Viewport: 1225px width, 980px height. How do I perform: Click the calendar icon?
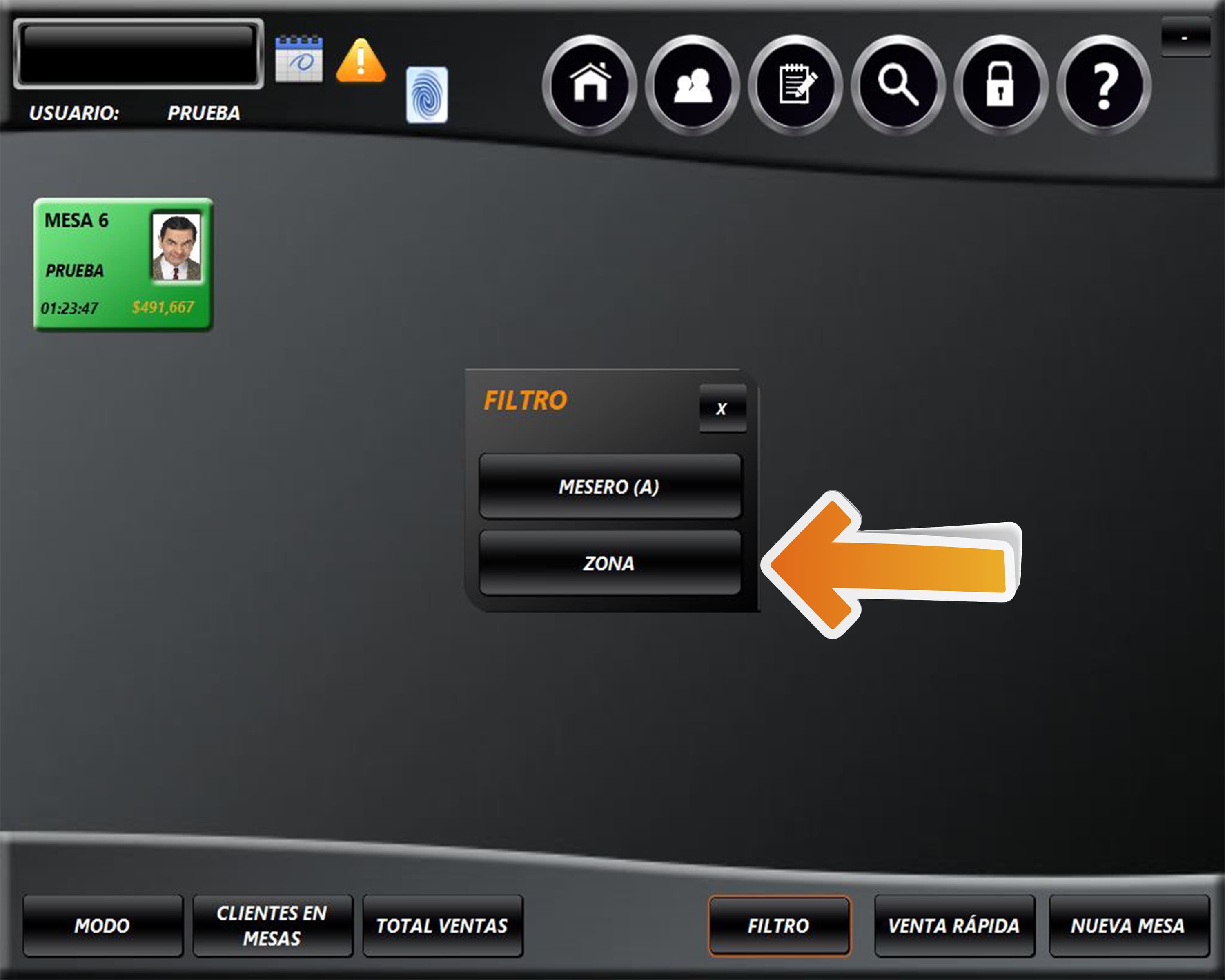point(299,59)
